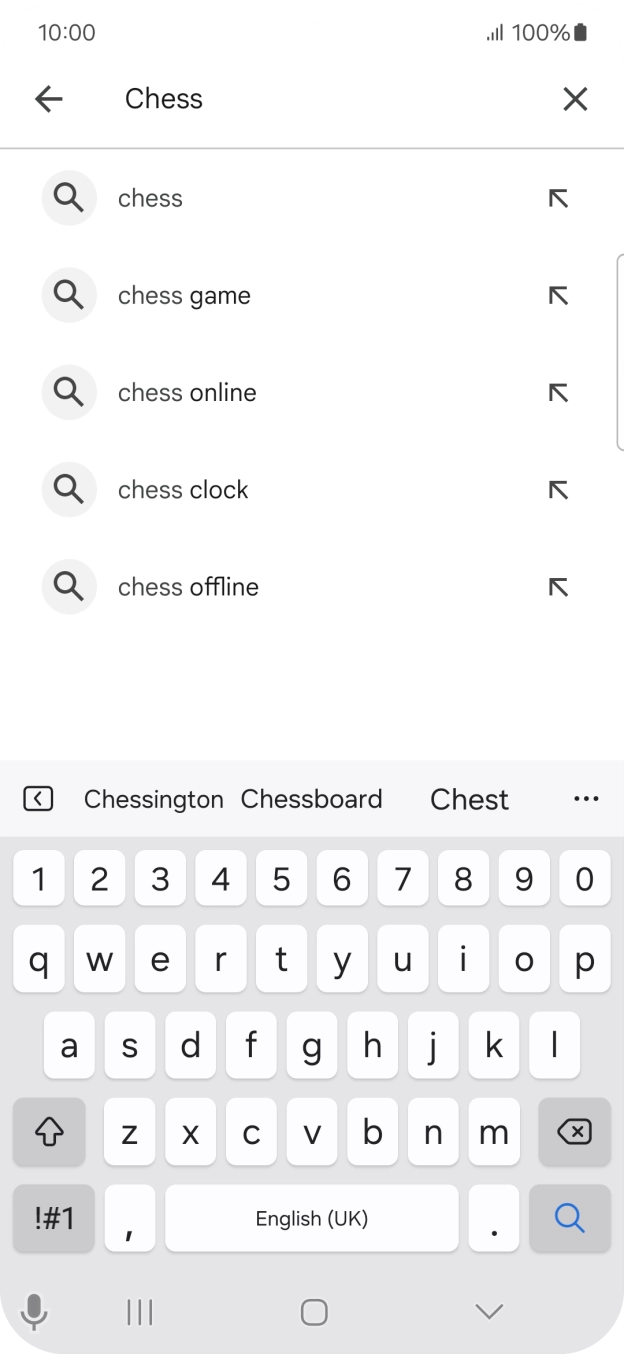Image resolution: width=624 pixels, height=1354 pixels.
Task: Select the 'Chessboard' keyboard suggestion
Action: 312,798
